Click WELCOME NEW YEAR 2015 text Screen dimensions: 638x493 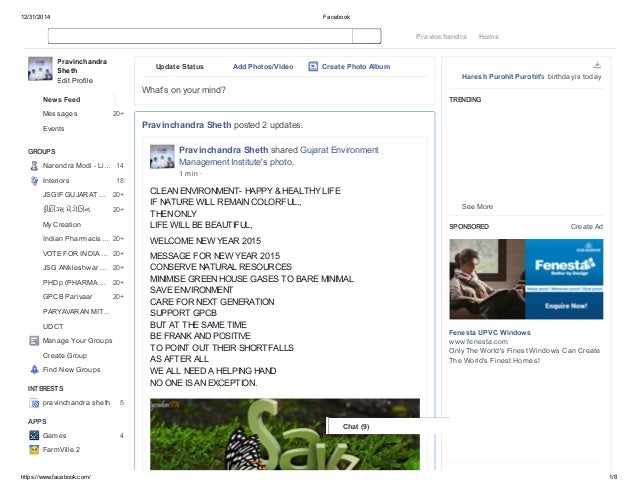pyautogui.click(x=205, y=241)
